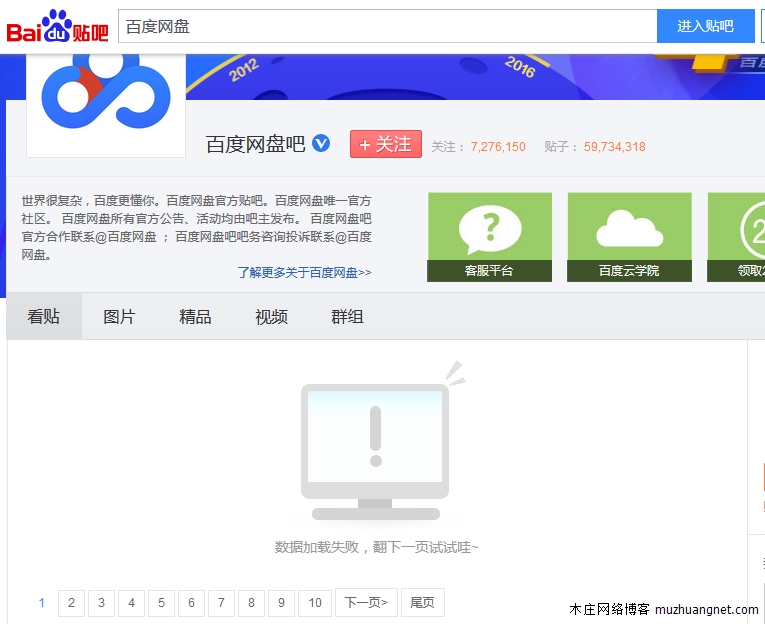This screenshot has height=624, width=765.
Task: Click the 2016 label on banner
Action: (520, 66)
